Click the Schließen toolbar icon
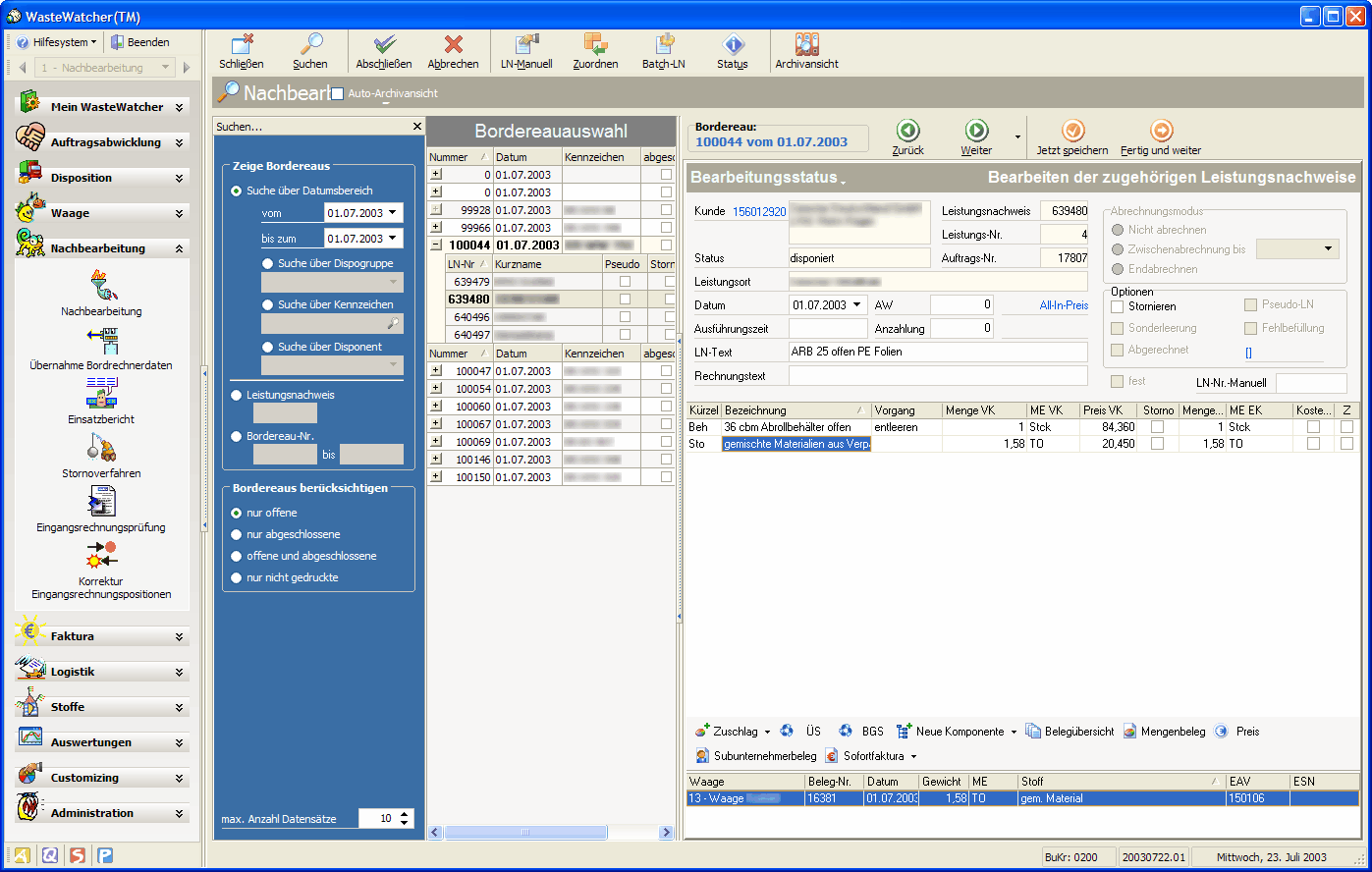This screenshot has height=872, width=1372. tap(241, 45)
